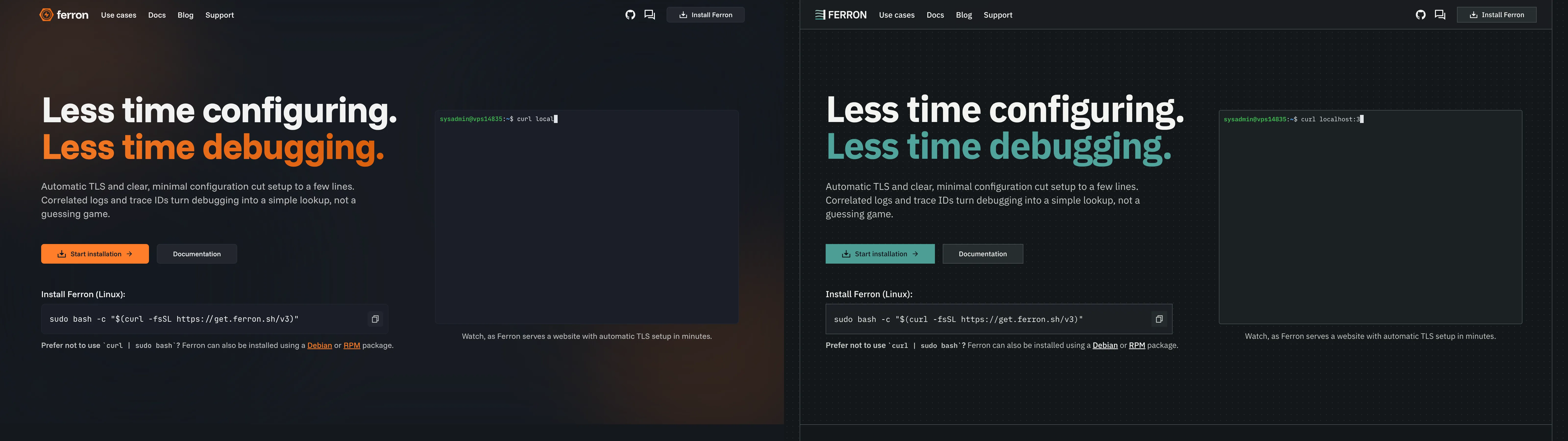
Task: Copy install command in the orange-themed page
Action: click(375, 319)
